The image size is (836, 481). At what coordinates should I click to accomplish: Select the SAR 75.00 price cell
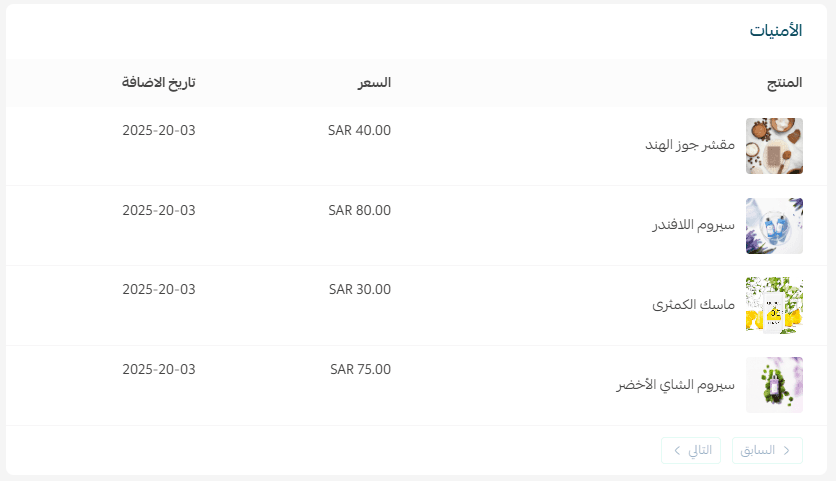pyautogui.click(x=360, y=369)
